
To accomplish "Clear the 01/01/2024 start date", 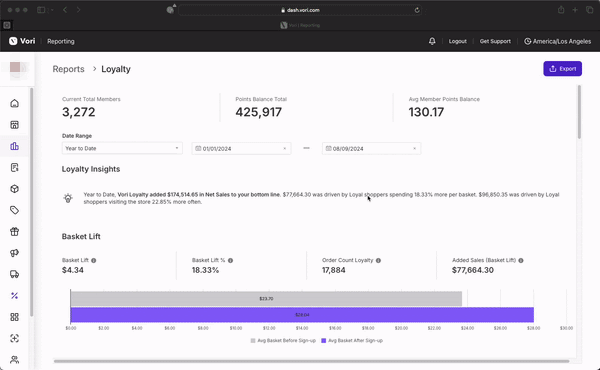I will [284, 148].
